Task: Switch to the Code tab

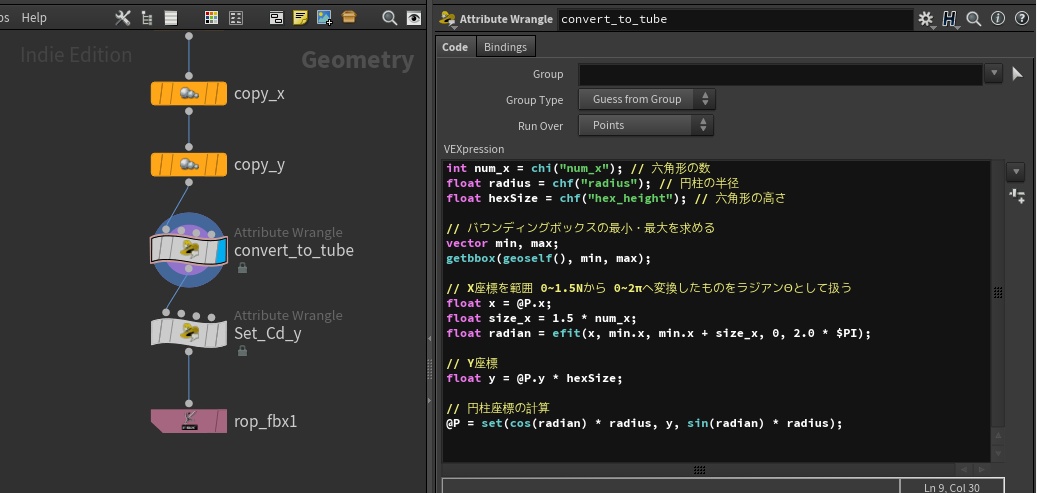Action: (x=455, y=47)
